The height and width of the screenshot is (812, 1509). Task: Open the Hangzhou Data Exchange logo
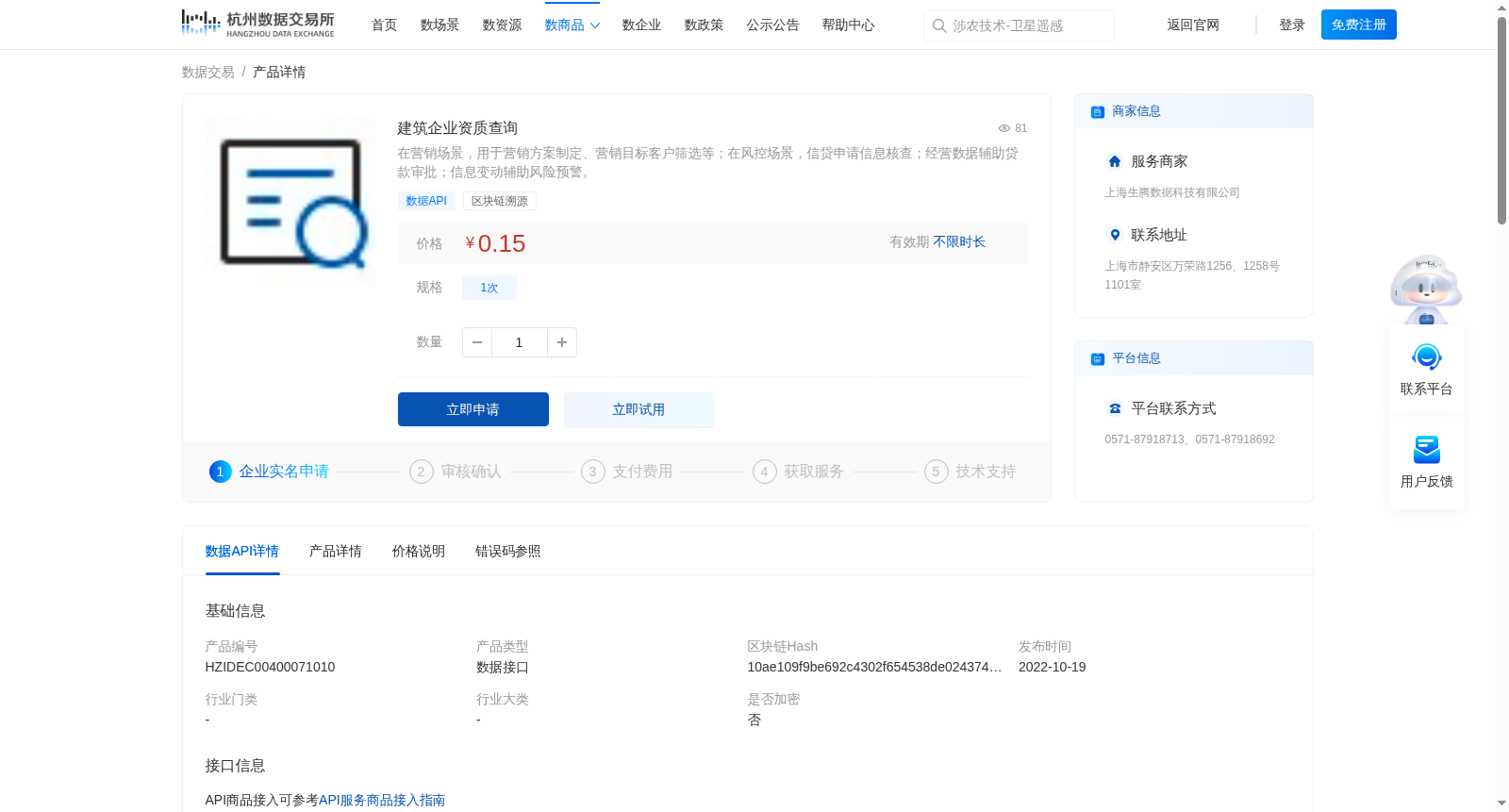[x=257, y=24]
